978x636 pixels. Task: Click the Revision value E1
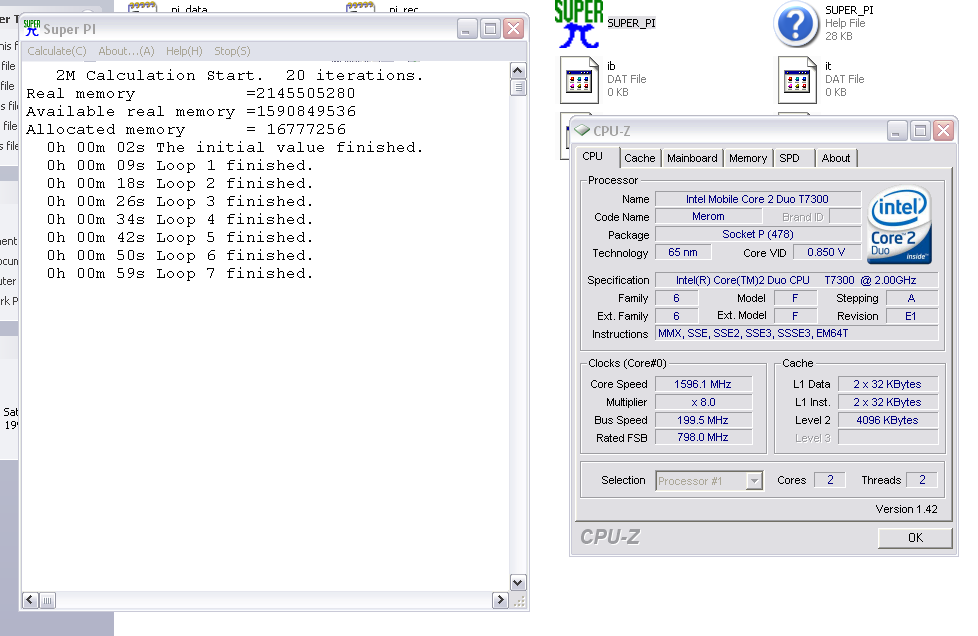pyautogui.click(x=911, y=316)
